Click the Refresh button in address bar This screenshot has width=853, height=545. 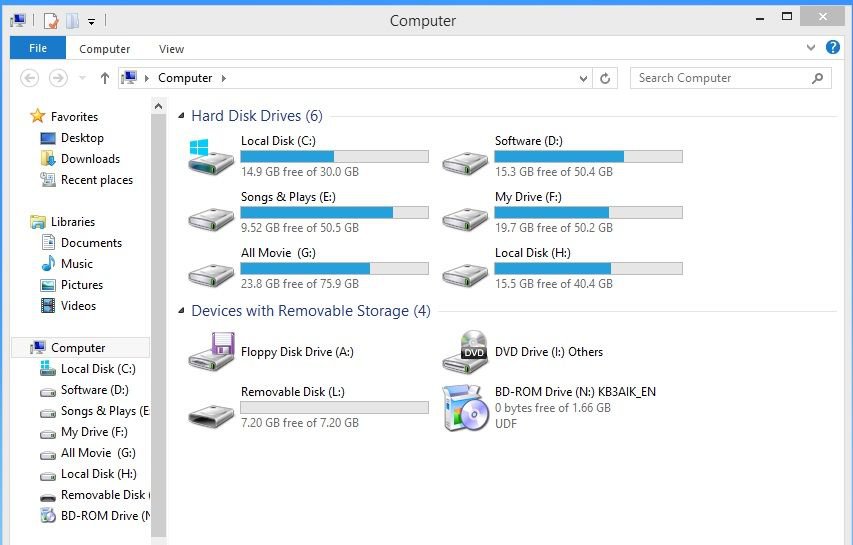click(x=605, y=78)
